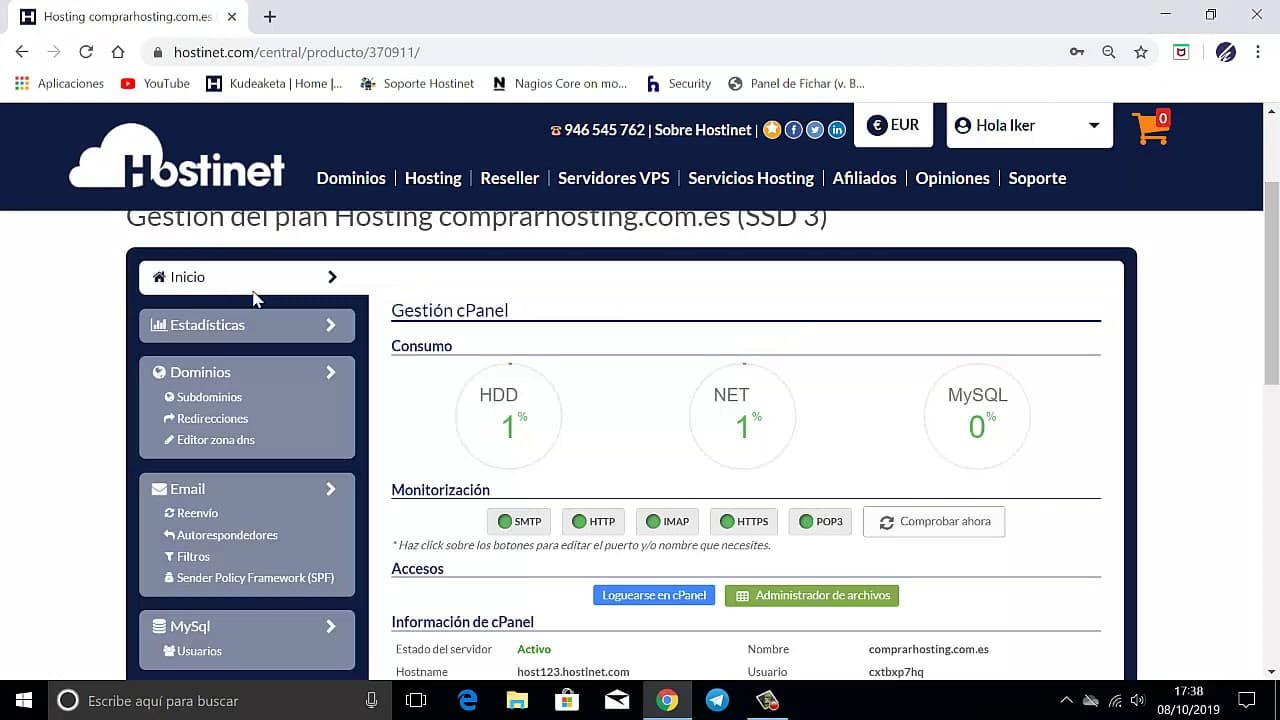
Task: Open Usuarios under MySql
Action: coord(193,651)
